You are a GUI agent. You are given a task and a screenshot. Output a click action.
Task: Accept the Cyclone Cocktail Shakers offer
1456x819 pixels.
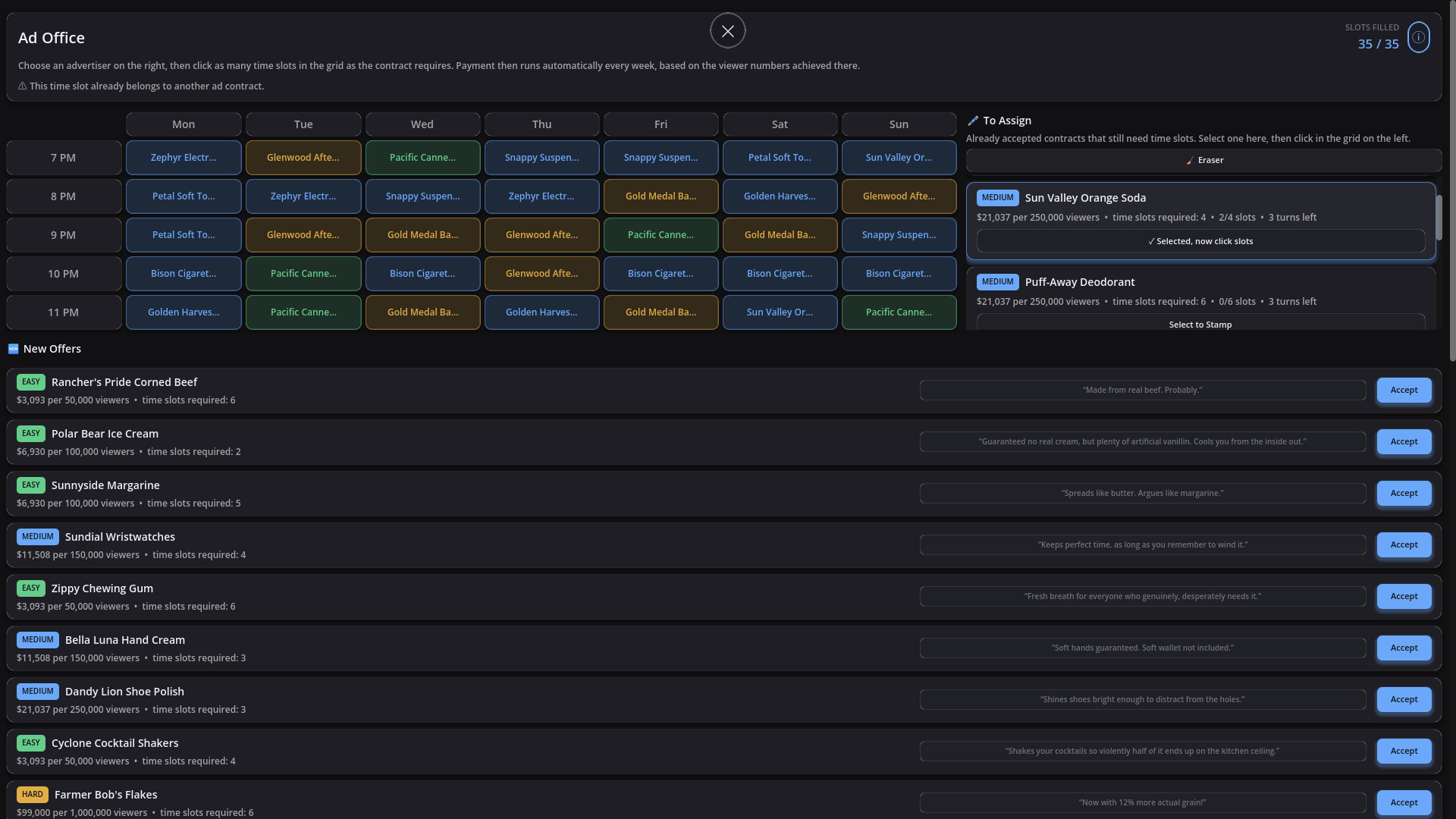[x=1404, y=751]
